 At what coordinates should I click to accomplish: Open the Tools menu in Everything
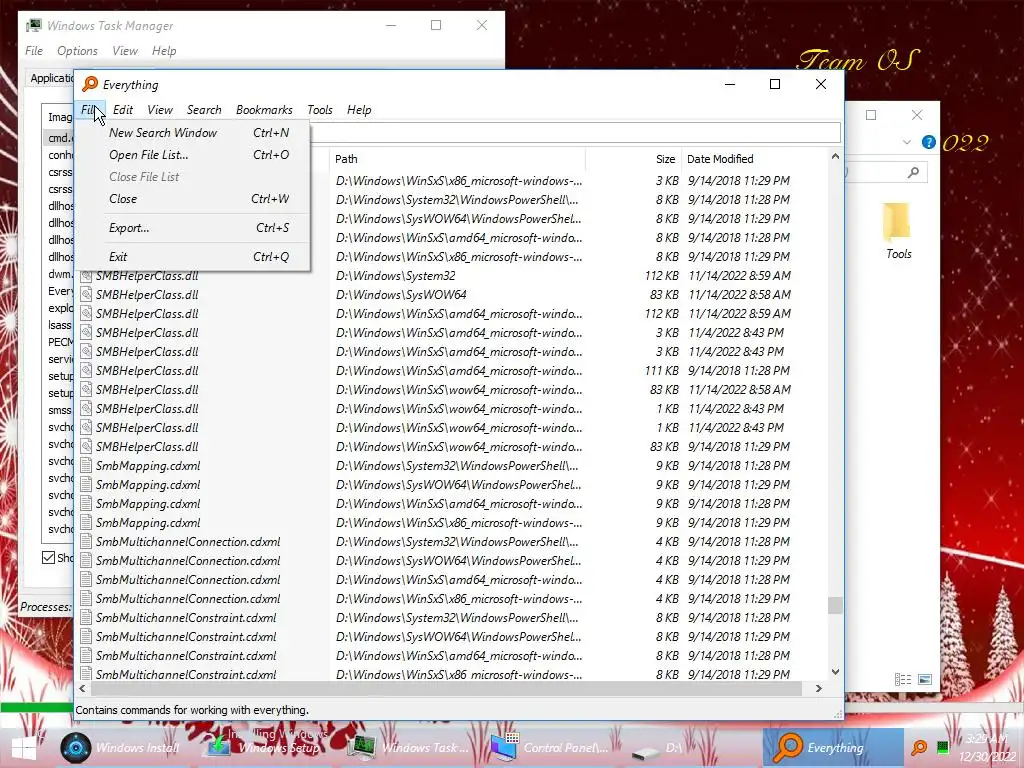pos(320,110)
